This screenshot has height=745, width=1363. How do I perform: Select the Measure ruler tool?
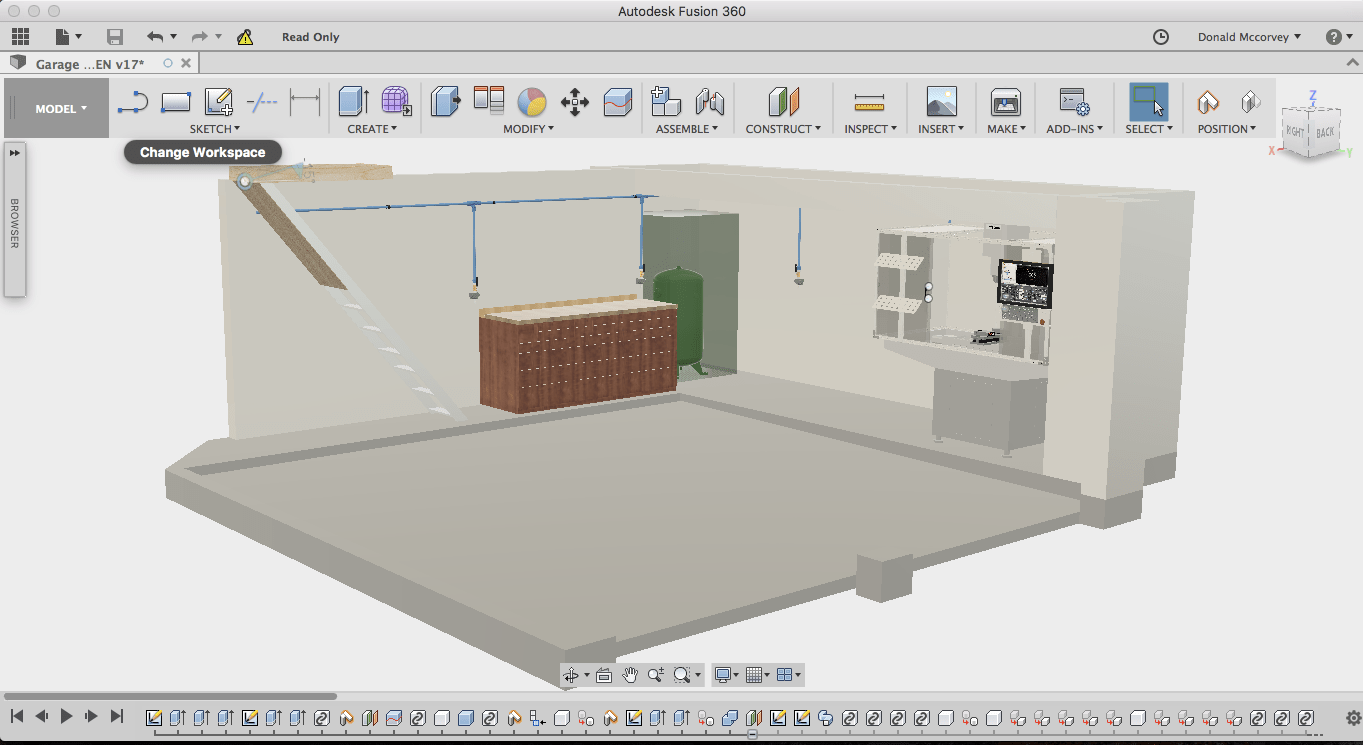click(x=869, y=102)
